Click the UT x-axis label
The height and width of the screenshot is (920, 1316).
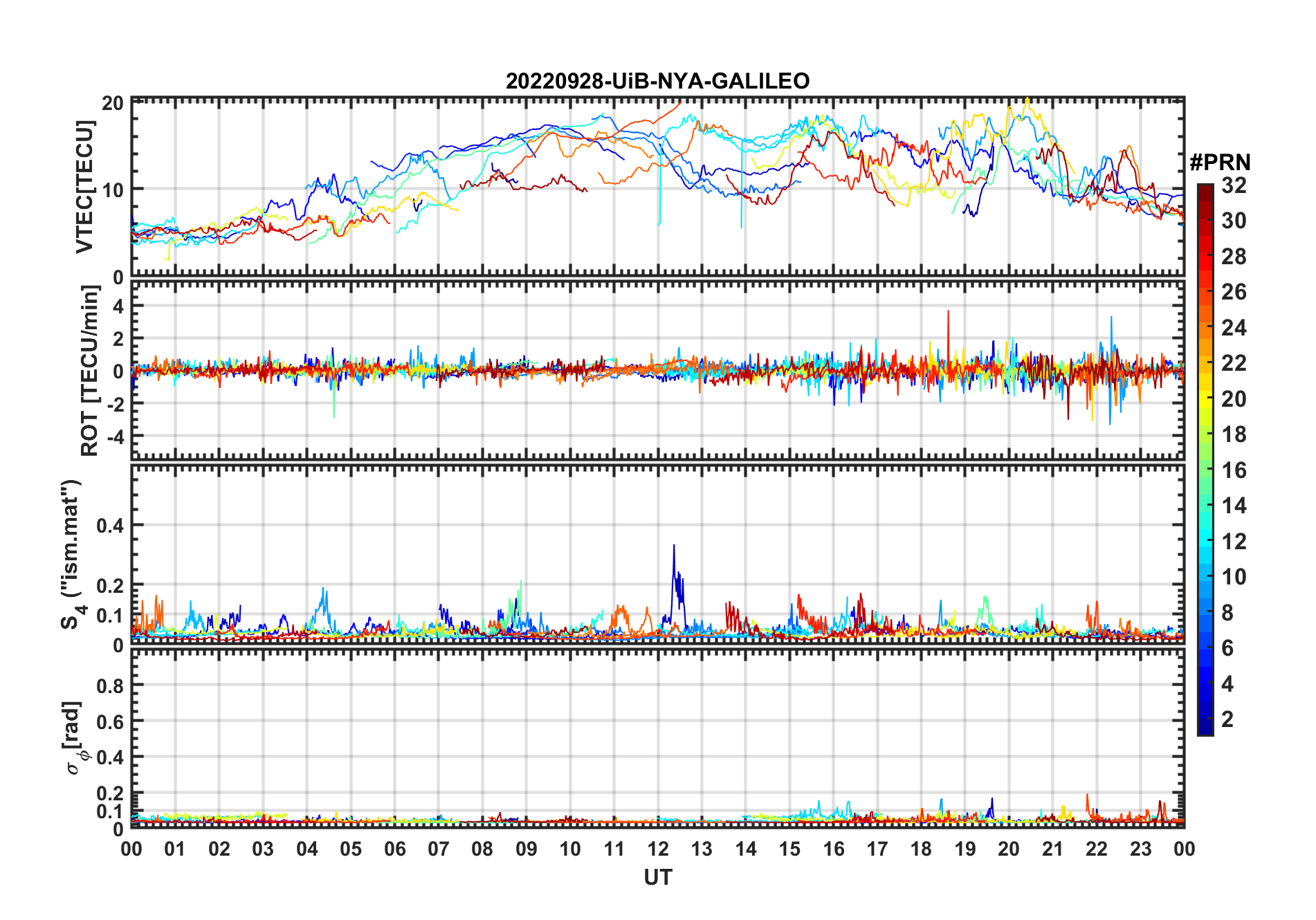(657, 877)
